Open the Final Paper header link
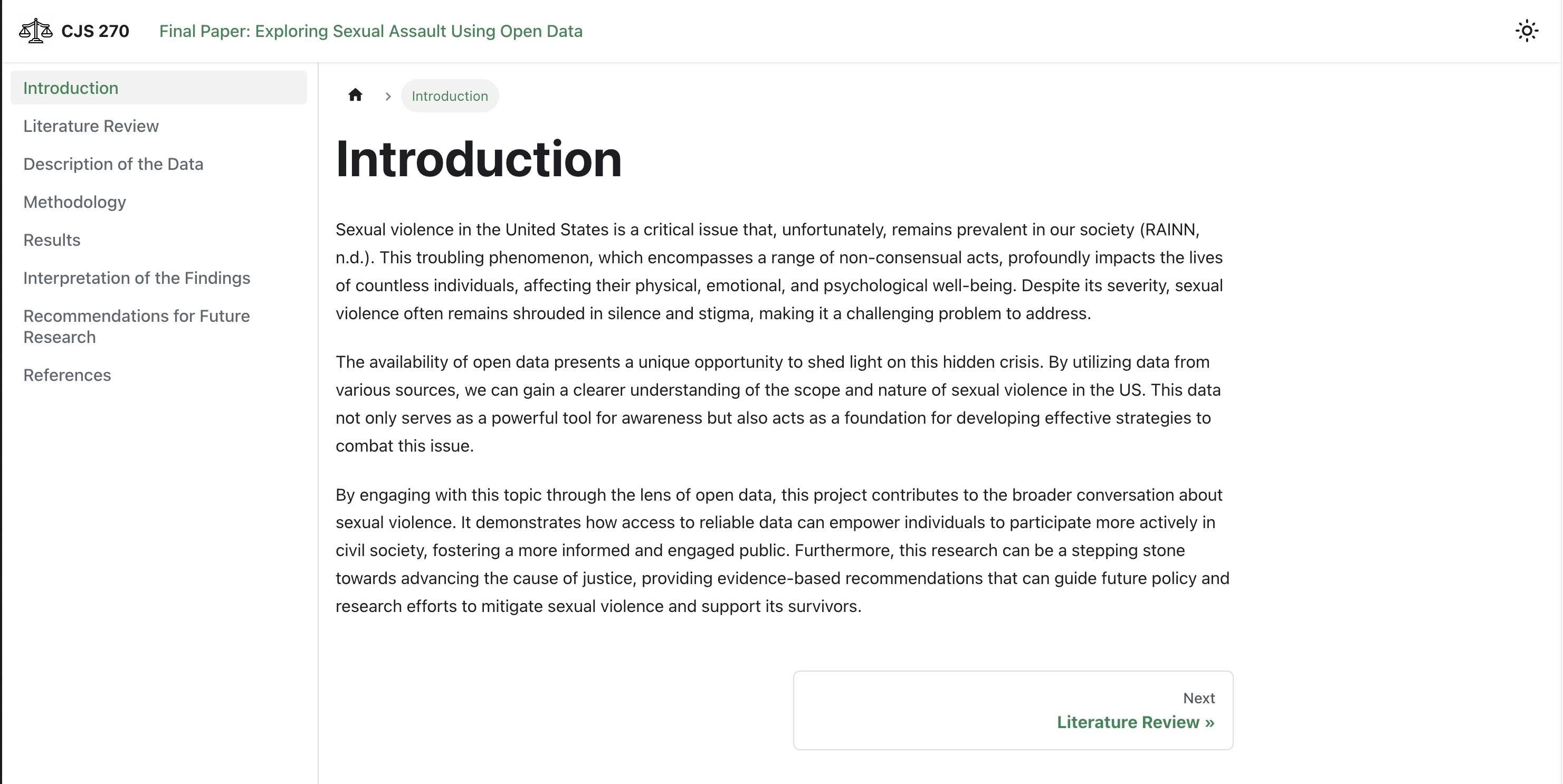The height and width of the screenshot is (784, 1563). 371,31
